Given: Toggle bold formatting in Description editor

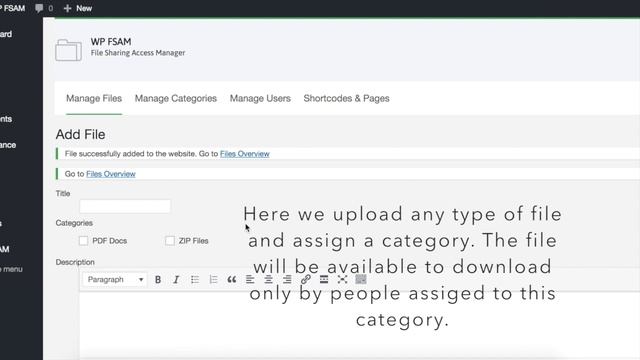Looking at the screenshot, I should pyautogui.click(x=158, y=280).
